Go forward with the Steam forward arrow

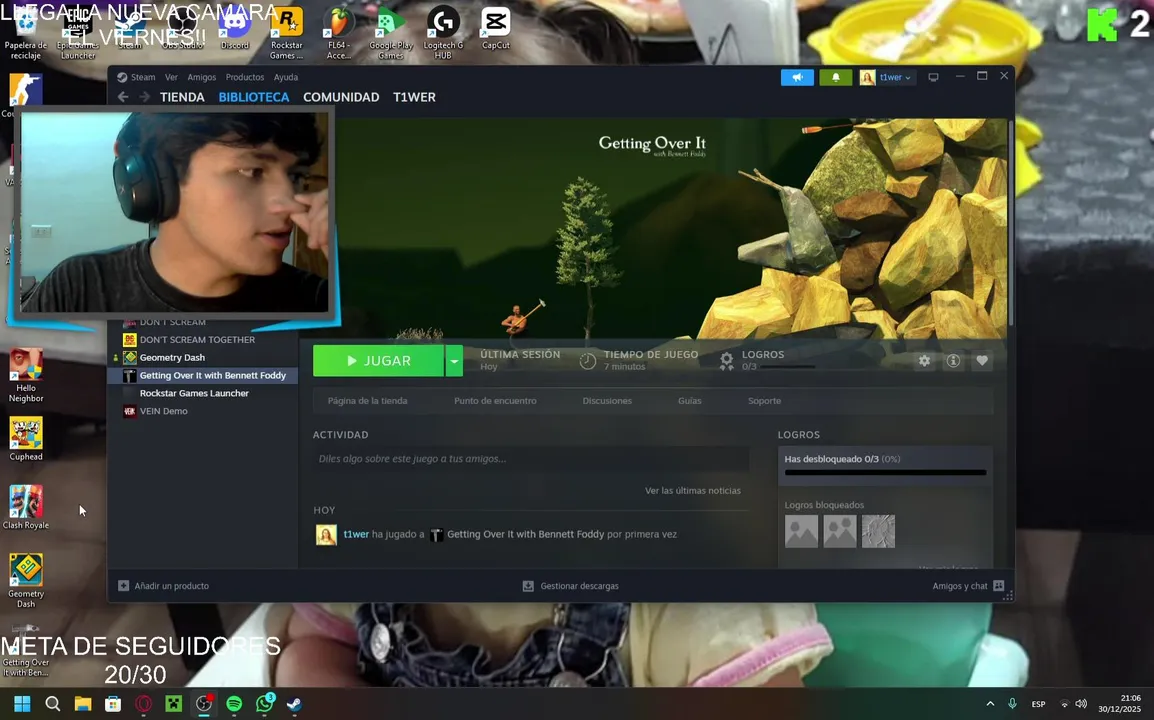[x=144, y=97]
